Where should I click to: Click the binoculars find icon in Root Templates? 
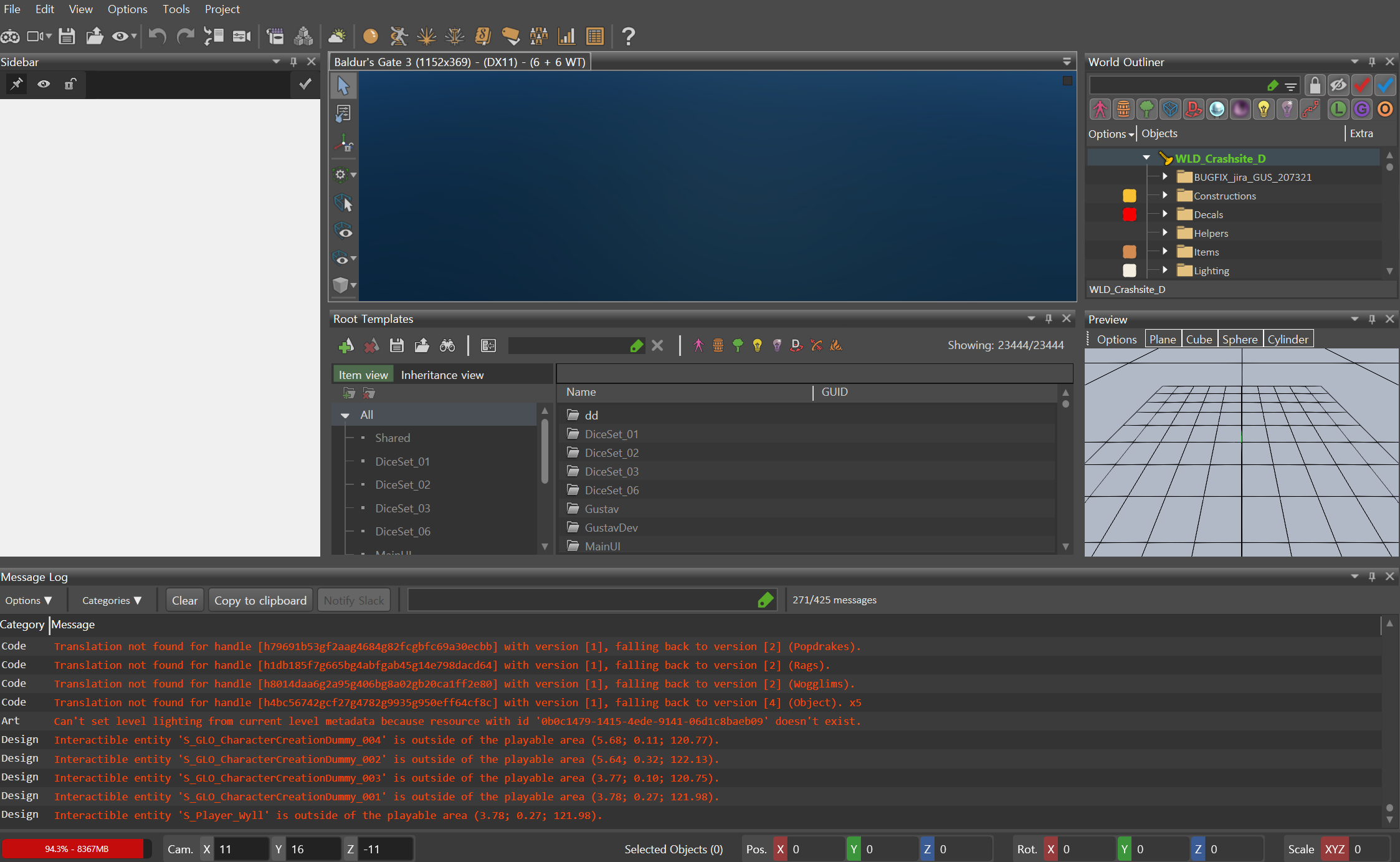[x=447, y=345]
